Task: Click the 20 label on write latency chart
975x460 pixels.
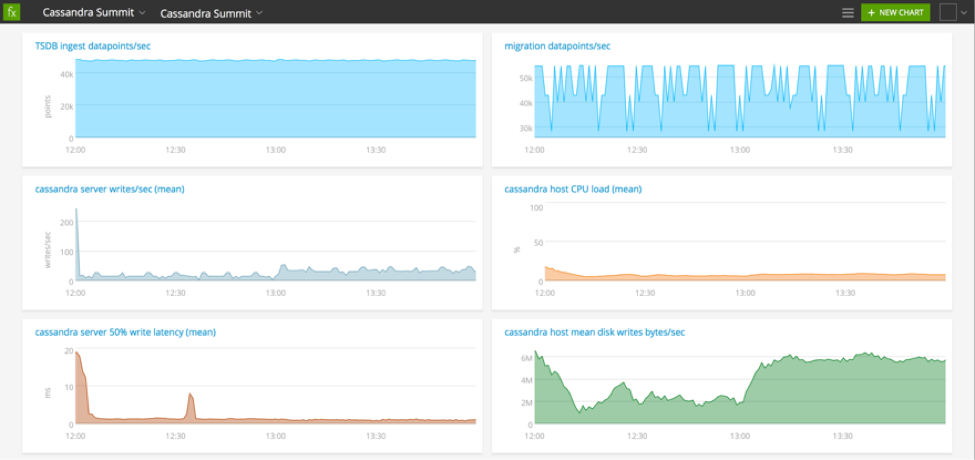Action: click(69, 351)
